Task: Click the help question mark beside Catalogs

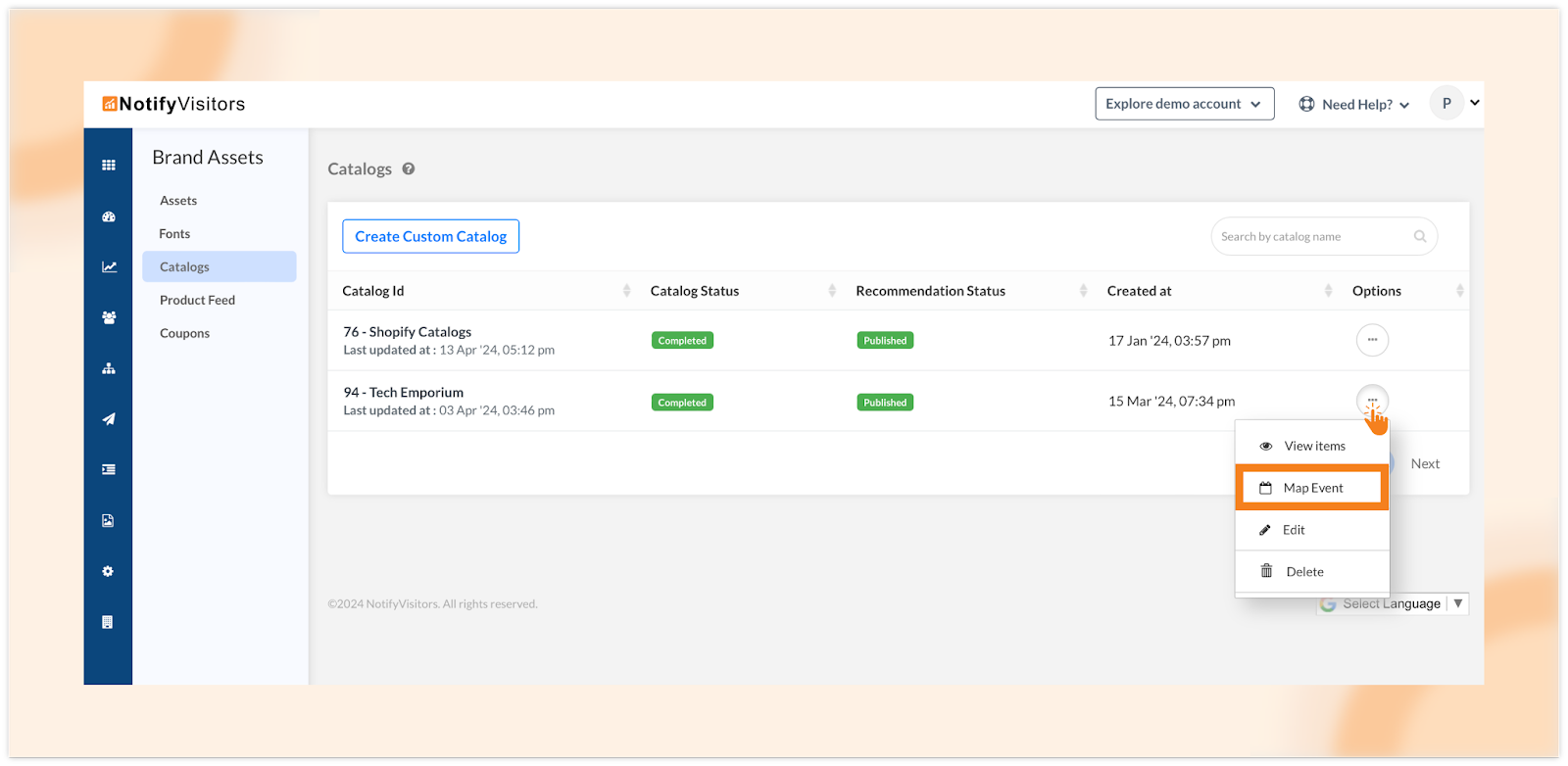Action: (409, 168)
